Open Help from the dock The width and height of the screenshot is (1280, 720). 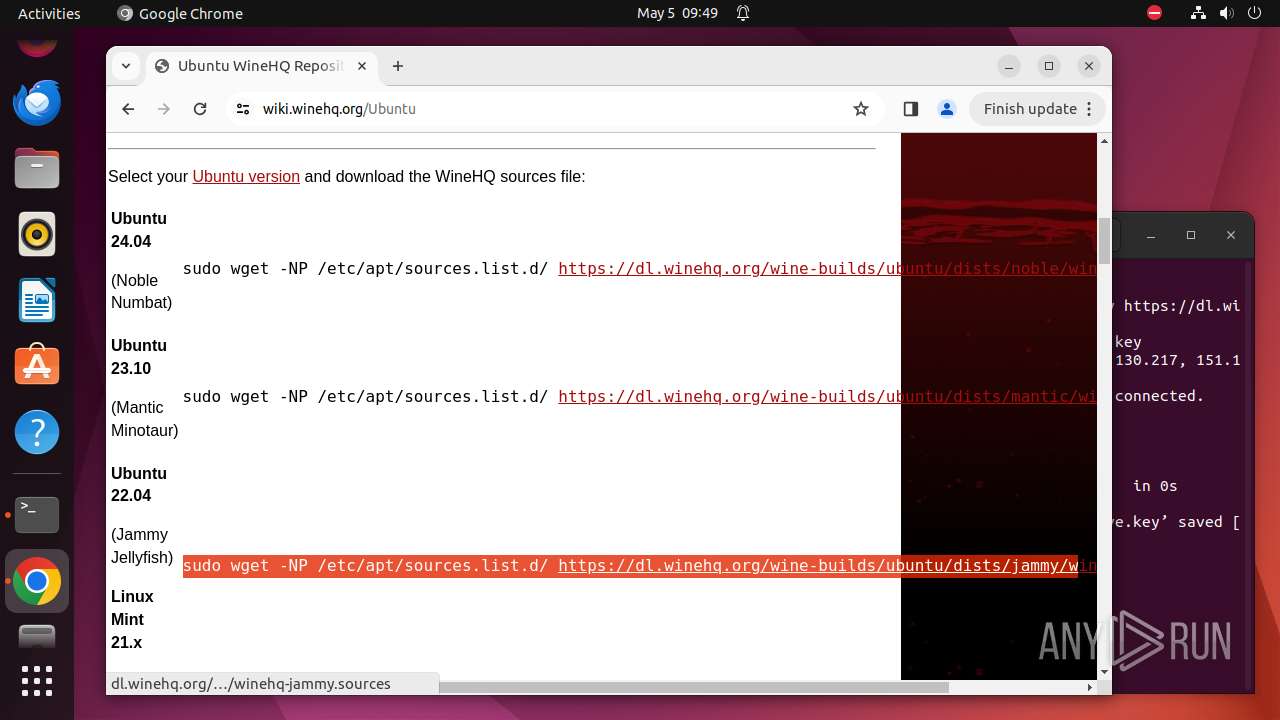click(37, 432)
